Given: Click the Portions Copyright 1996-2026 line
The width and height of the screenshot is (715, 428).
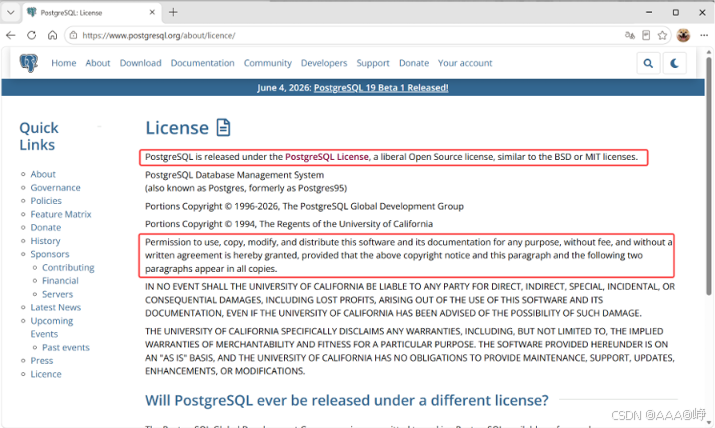Looking at the screenshot, I should [x=304, y=206].
